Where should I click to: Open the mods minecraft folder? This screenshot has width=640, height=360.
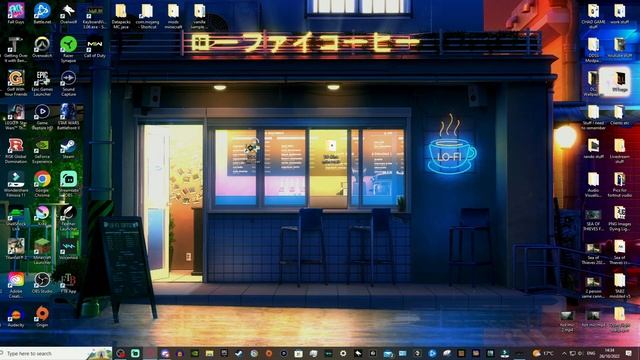tap(173, 16)
